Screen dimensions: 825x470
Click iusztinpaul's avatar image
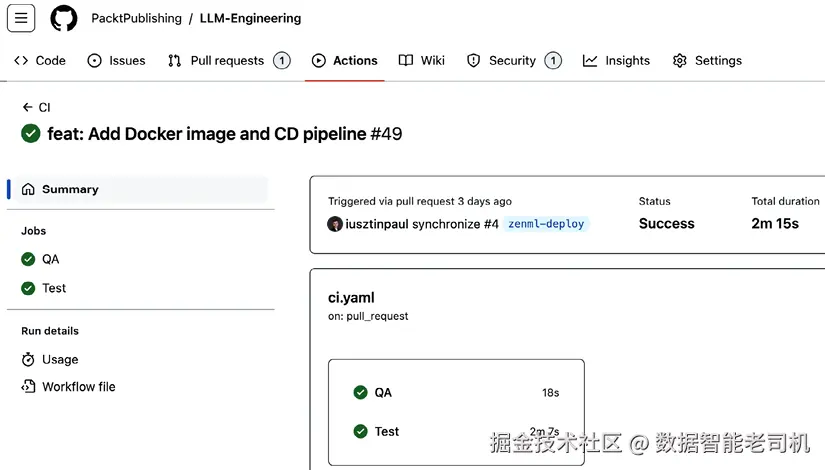point(335,224)
